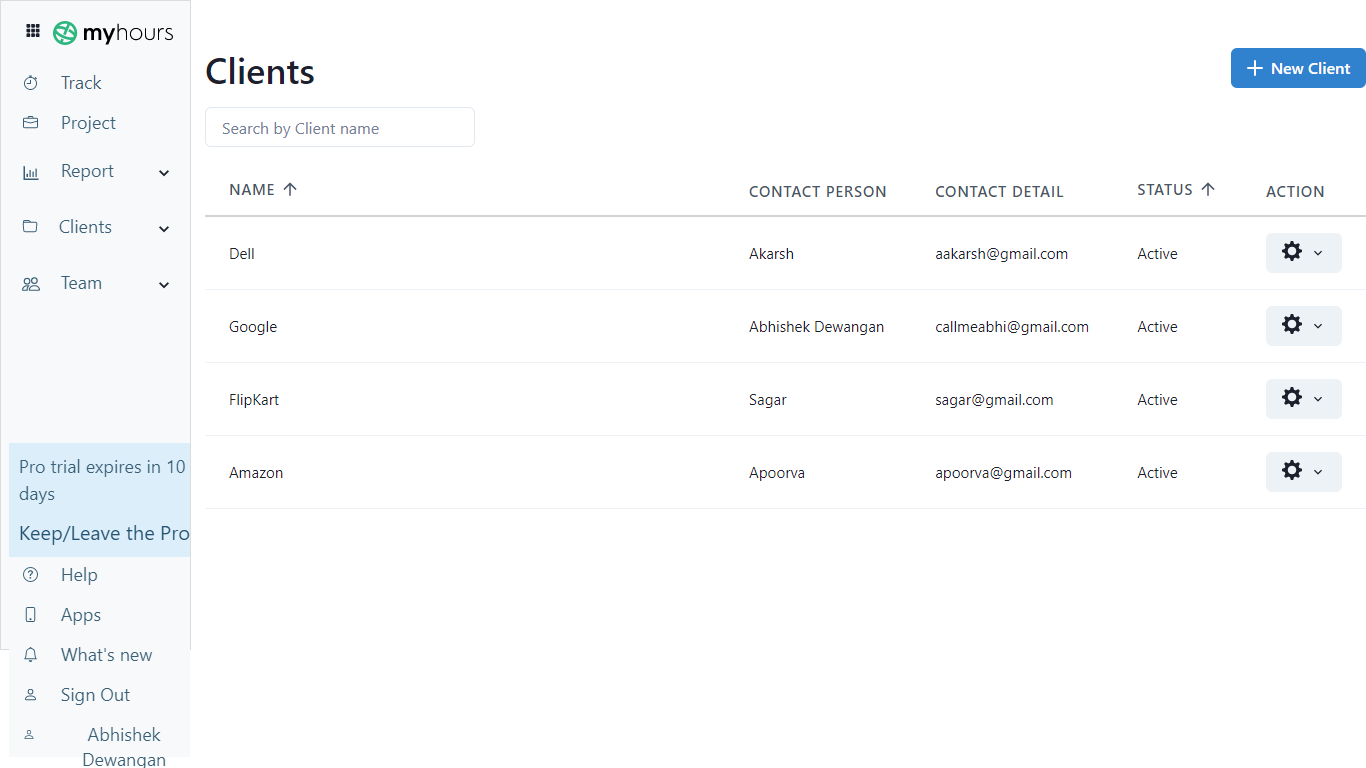
Task: Click Sign Out link
Action: (95, 695)
